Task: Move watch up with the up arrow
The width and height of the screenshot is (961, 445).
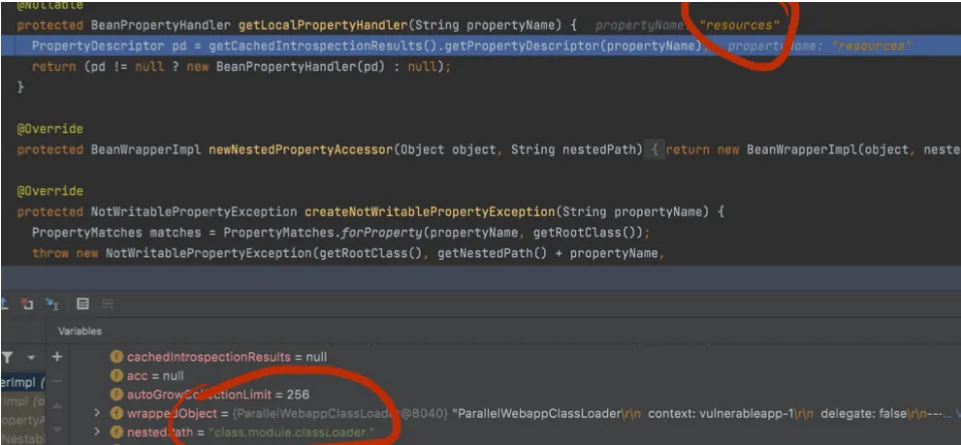Action: click(56, 407)
